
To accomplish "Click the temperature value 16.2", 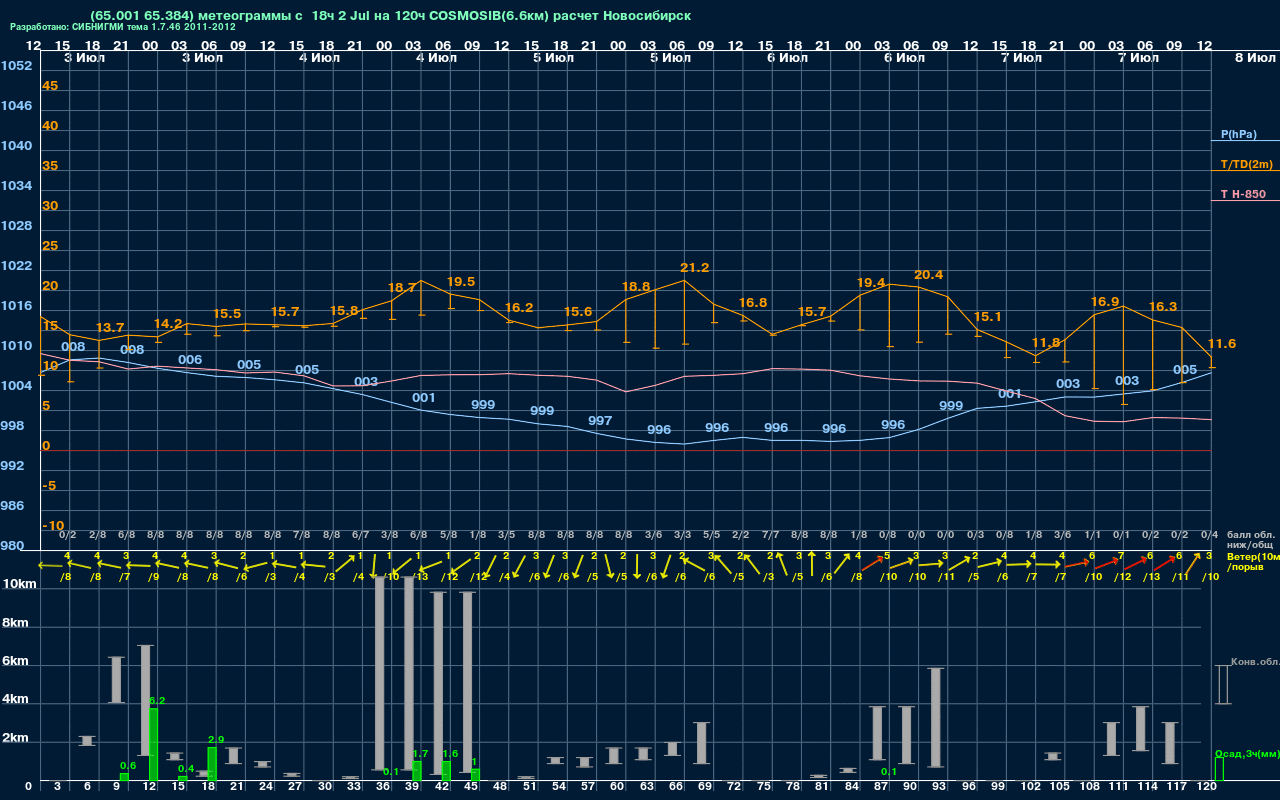I will 519,307.
